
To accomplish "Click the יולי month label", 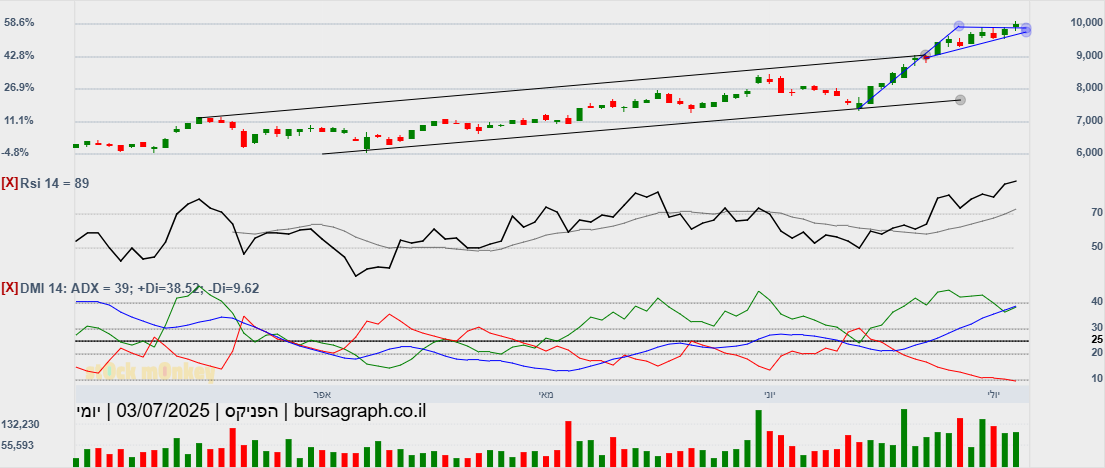I will (x=992, y=394).
